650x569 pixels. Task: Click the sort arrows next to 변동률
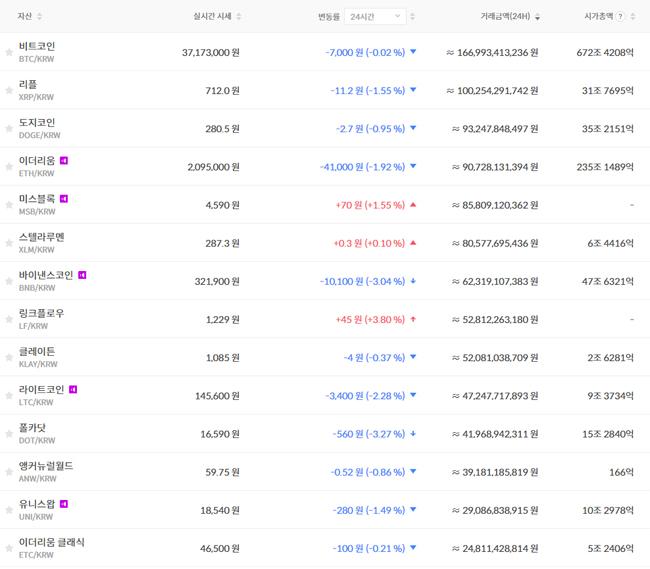[413, 17]
